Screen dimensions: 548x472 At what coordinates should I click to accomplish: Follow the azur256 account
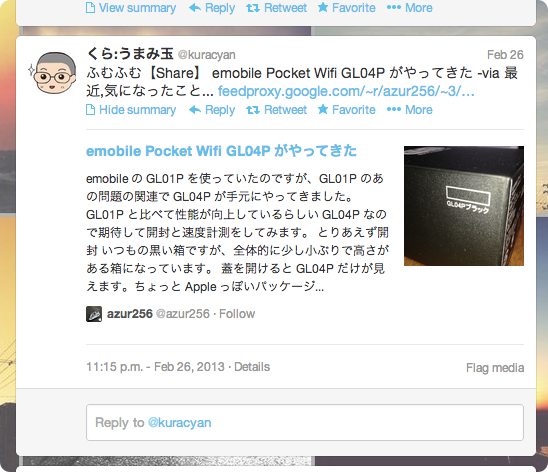[x=237, y=314]
